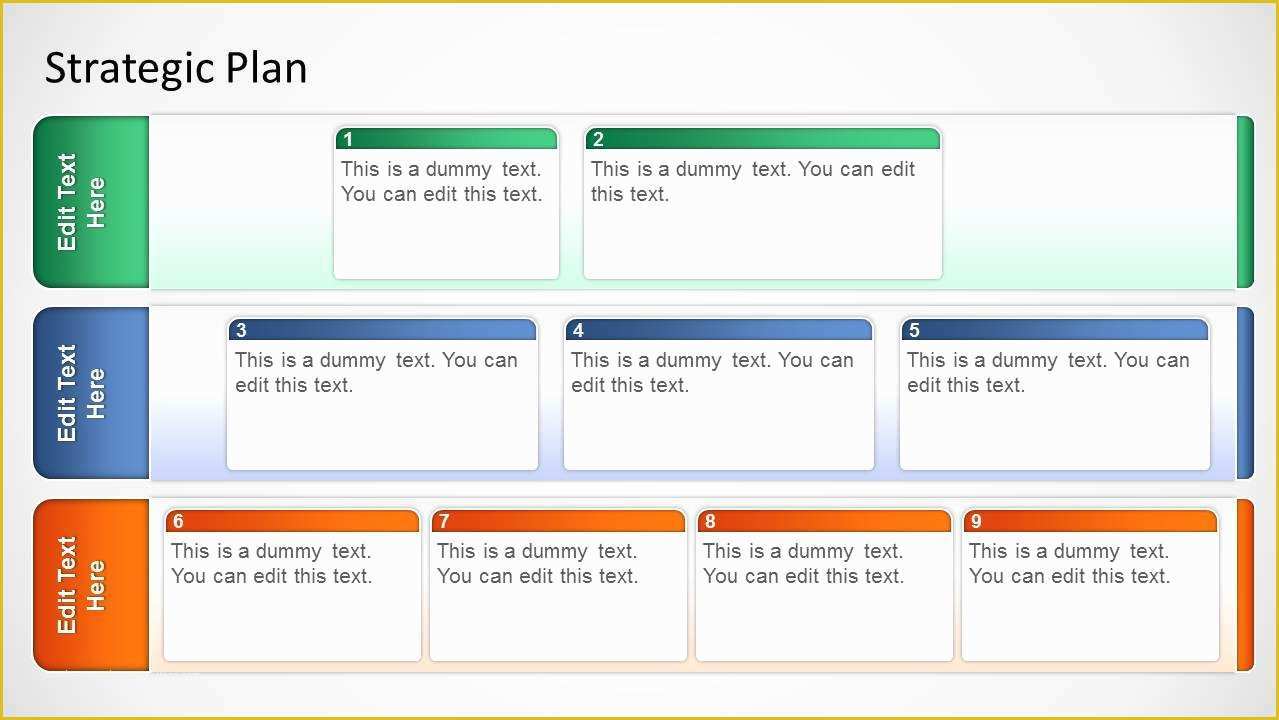Select the header bar numbered 7
The width and height of the screenshot is (1279, 720).
558,521
